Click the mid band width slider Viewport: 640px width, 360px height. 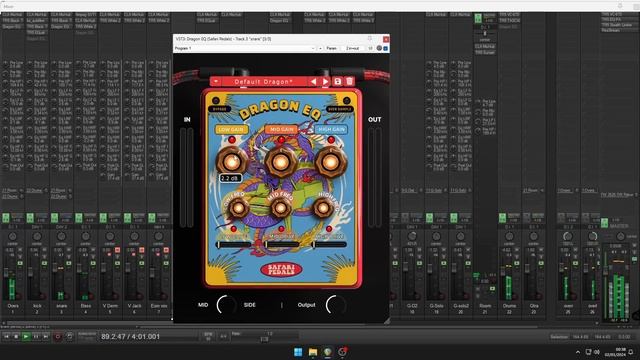pyautogui.click(x=282, y=244)
